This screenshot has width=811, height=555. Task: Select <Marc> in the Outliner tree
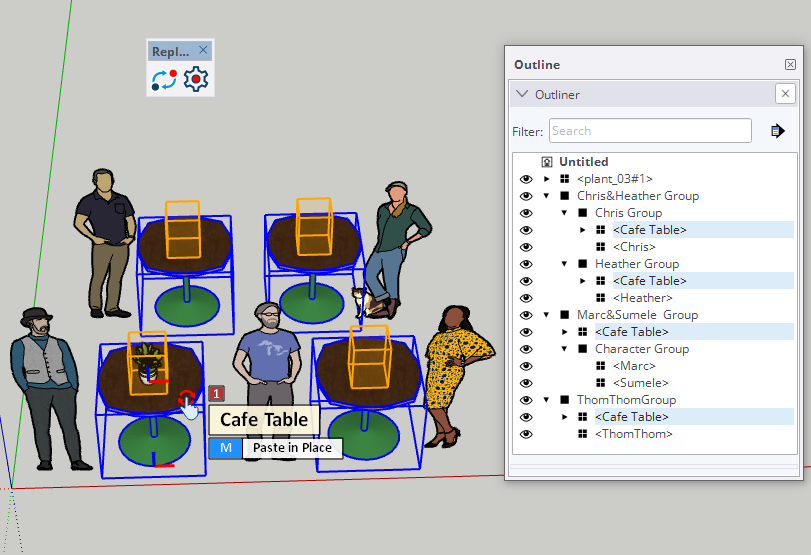634,366
